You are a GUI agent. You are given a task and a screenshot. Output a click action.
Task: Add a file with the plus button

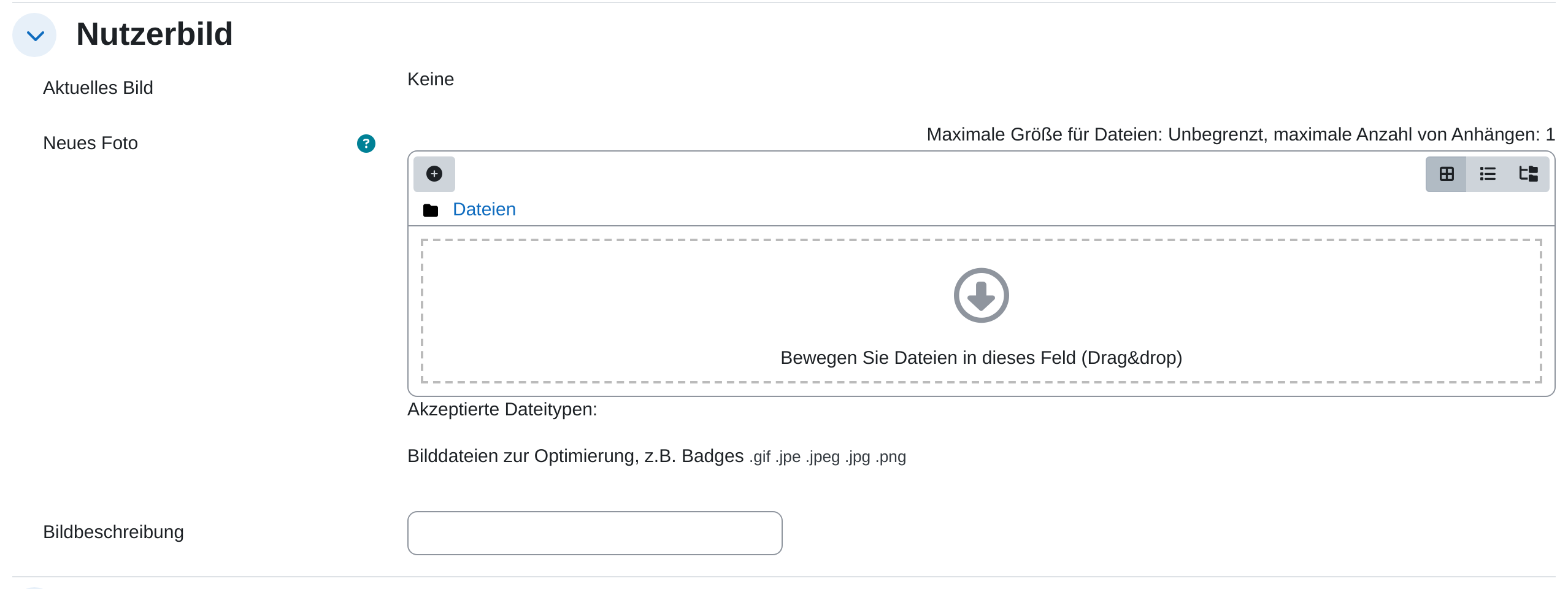tap(434, 174)
